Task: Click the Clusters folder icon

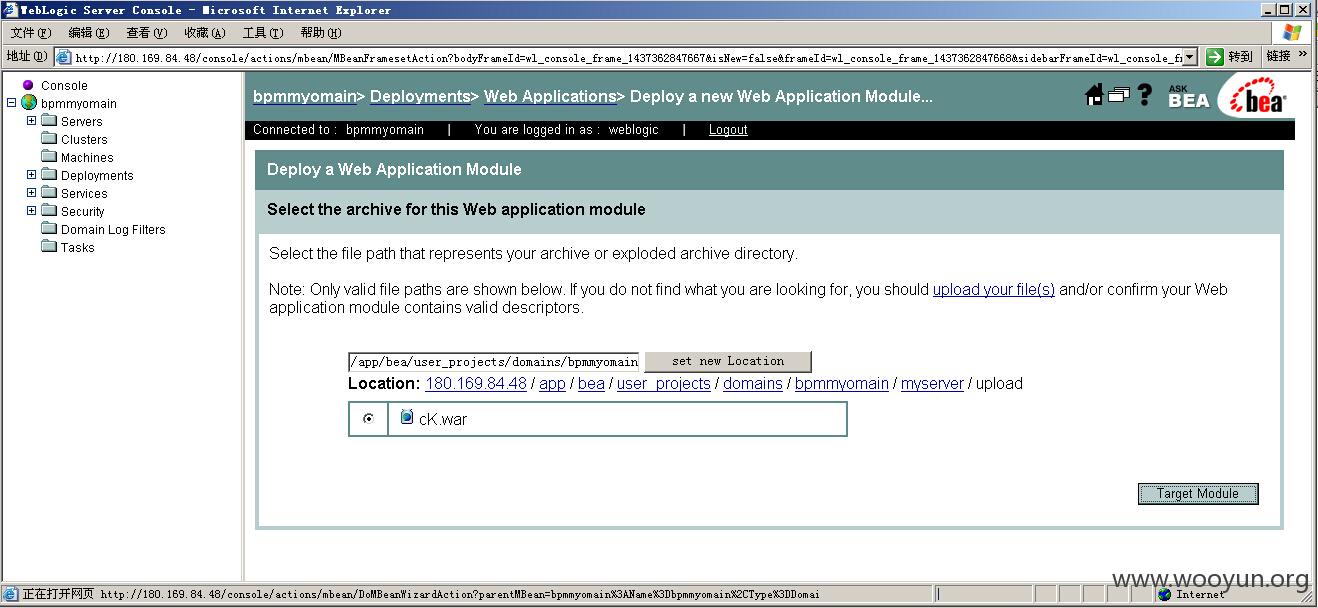Action: [x=49, y=138]
